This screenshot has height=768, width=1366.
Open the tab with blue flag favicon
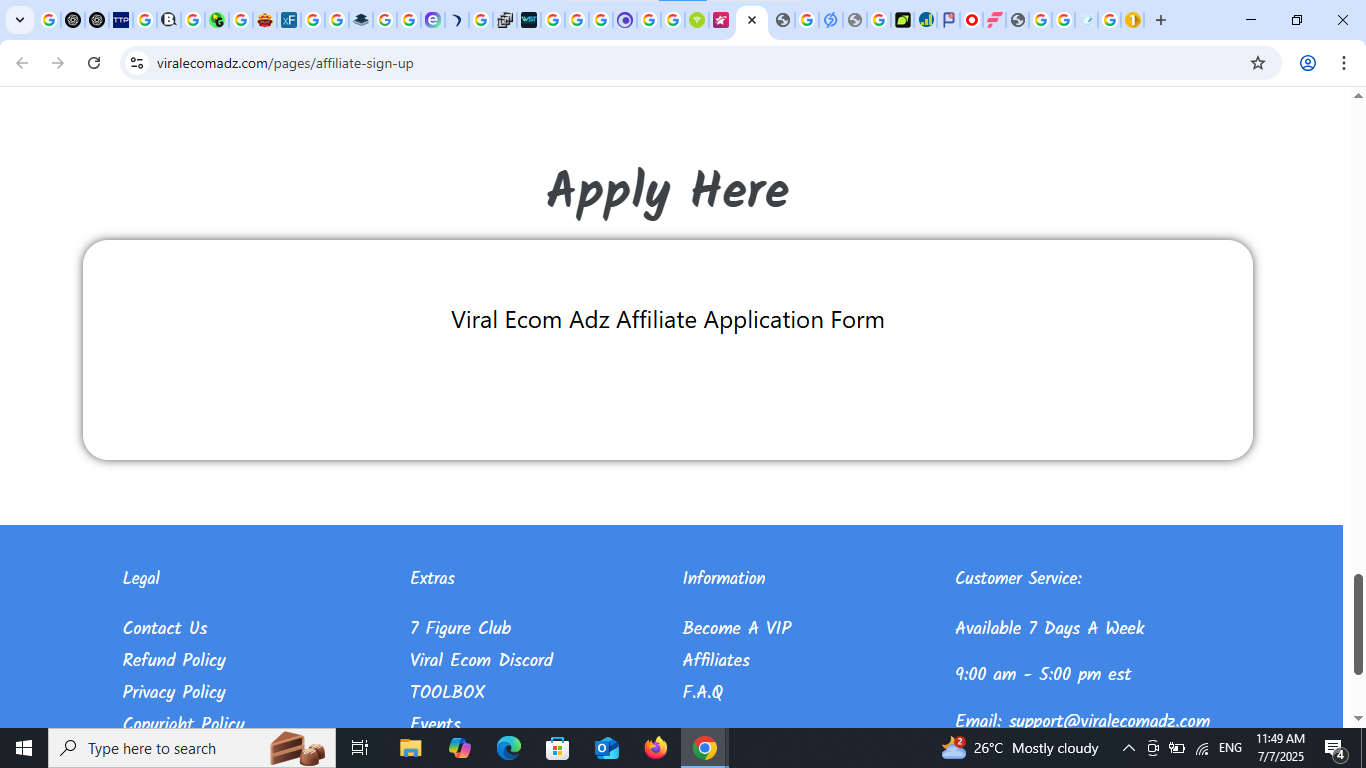coord(949,20)
